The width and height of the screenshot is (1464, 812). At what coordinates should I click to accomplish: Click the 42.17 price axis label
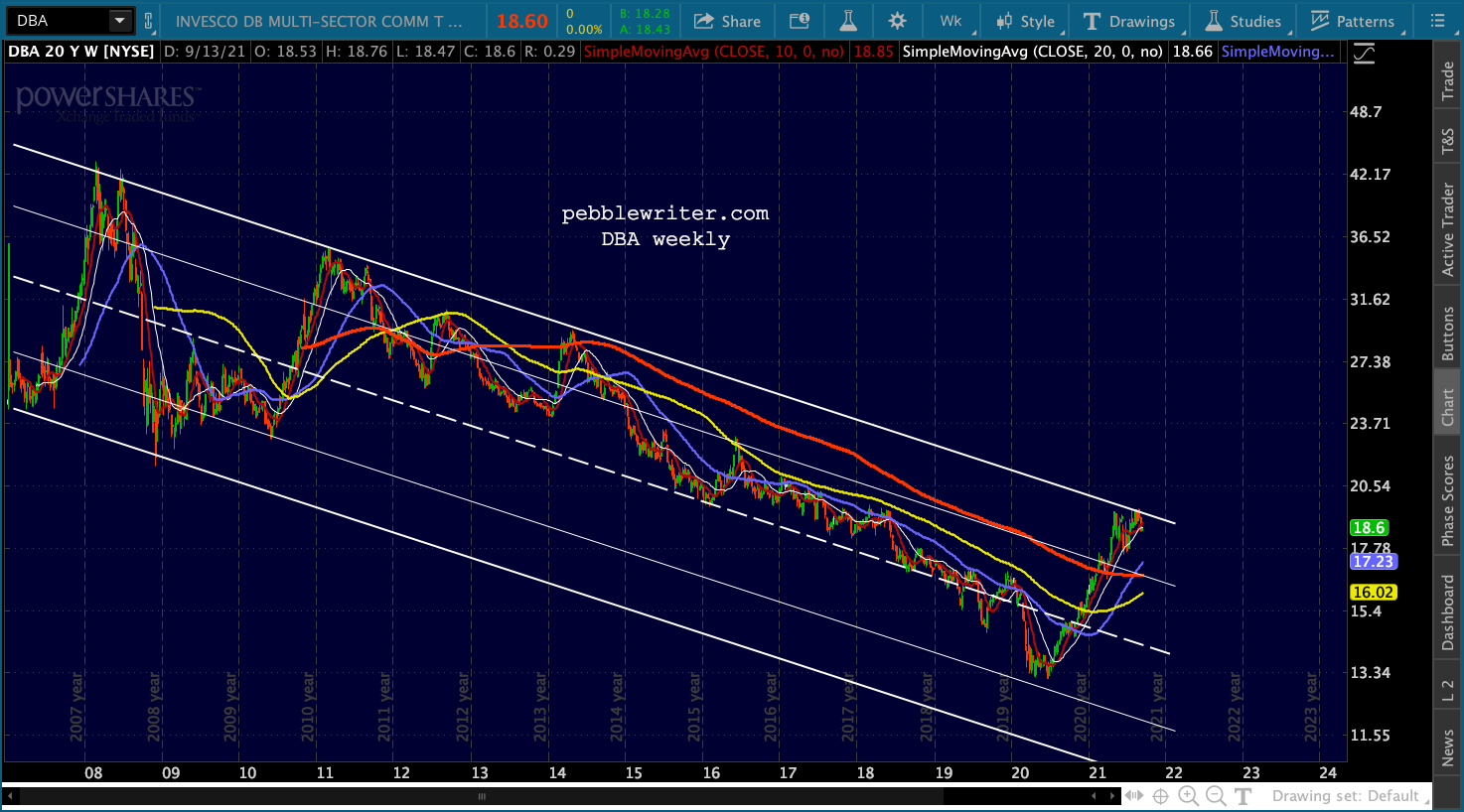pyautogui.click(x=1371, y=175)
